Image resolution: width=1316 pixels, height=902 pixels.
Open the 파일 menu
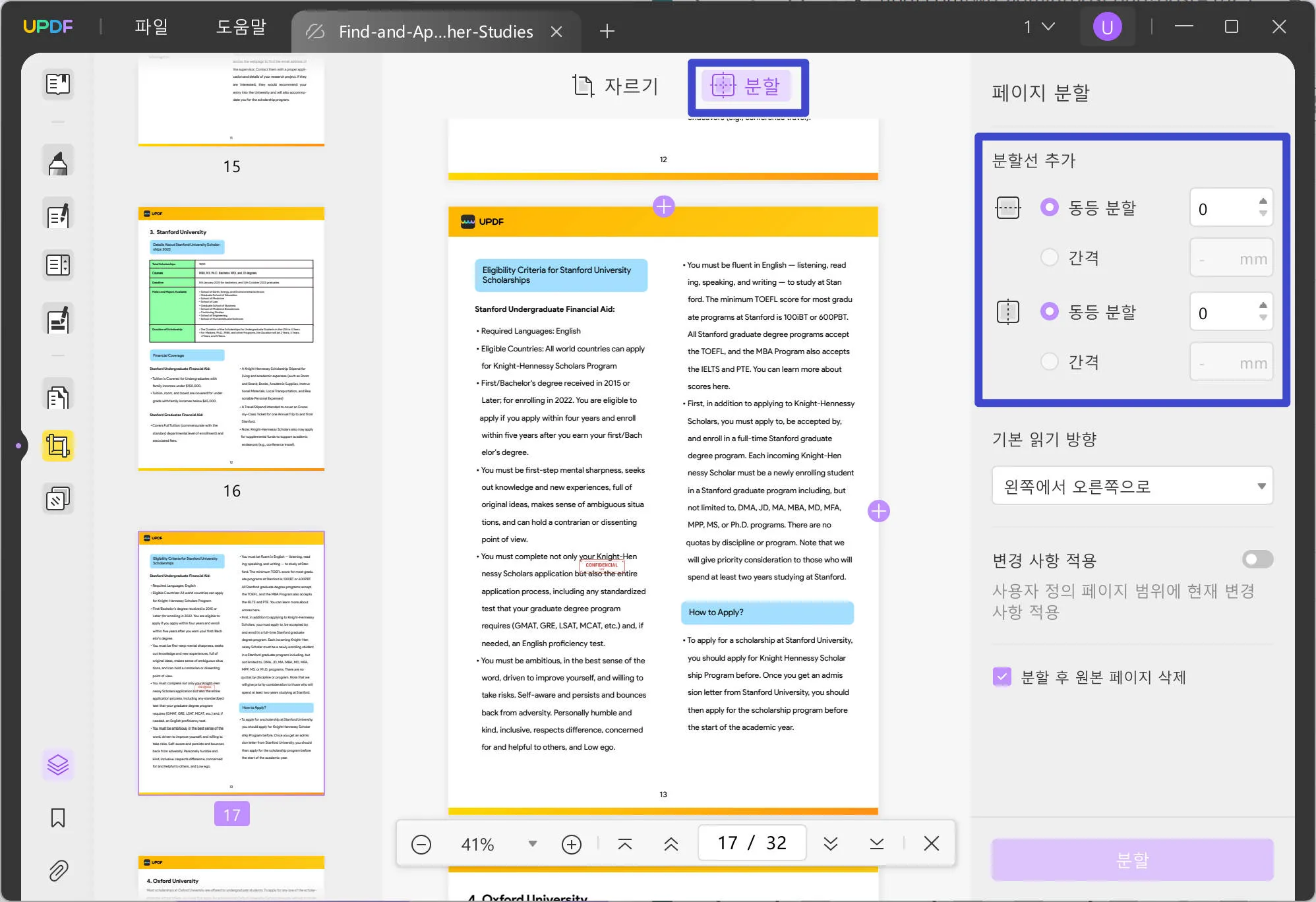click(152, 27)
